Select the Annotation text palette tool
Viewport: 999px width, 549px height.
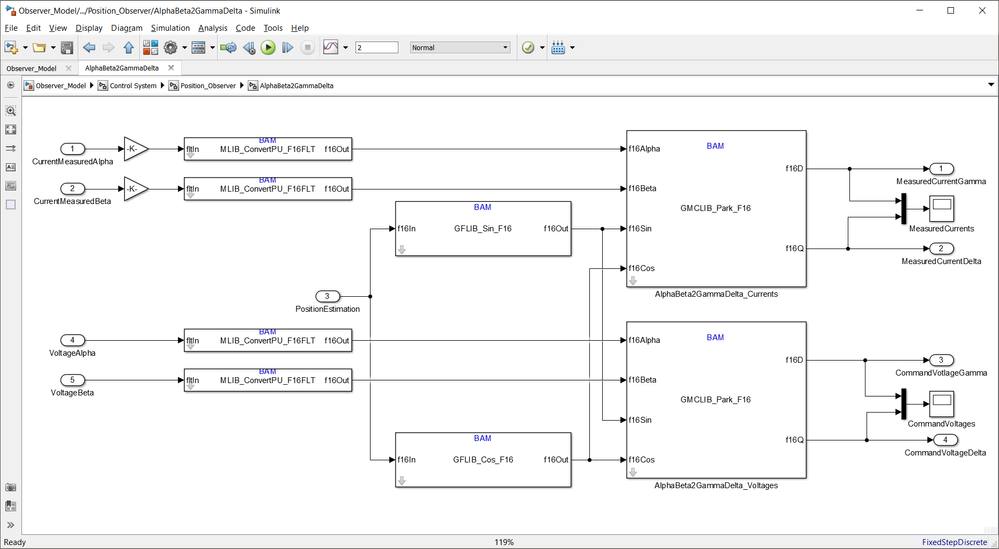click(x=11, y=167)
